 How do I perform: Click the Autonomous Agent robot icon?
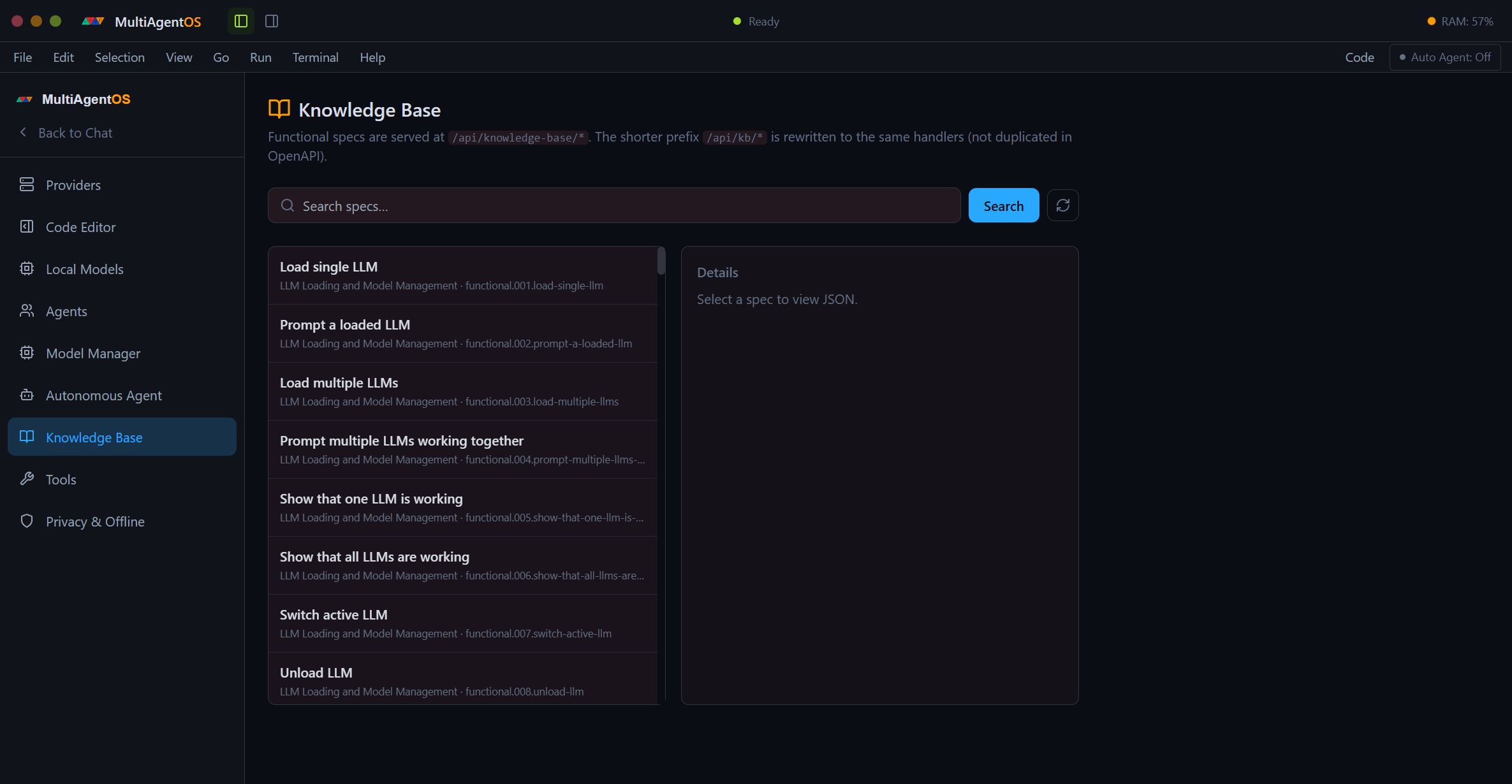click(x=27, y=395)
